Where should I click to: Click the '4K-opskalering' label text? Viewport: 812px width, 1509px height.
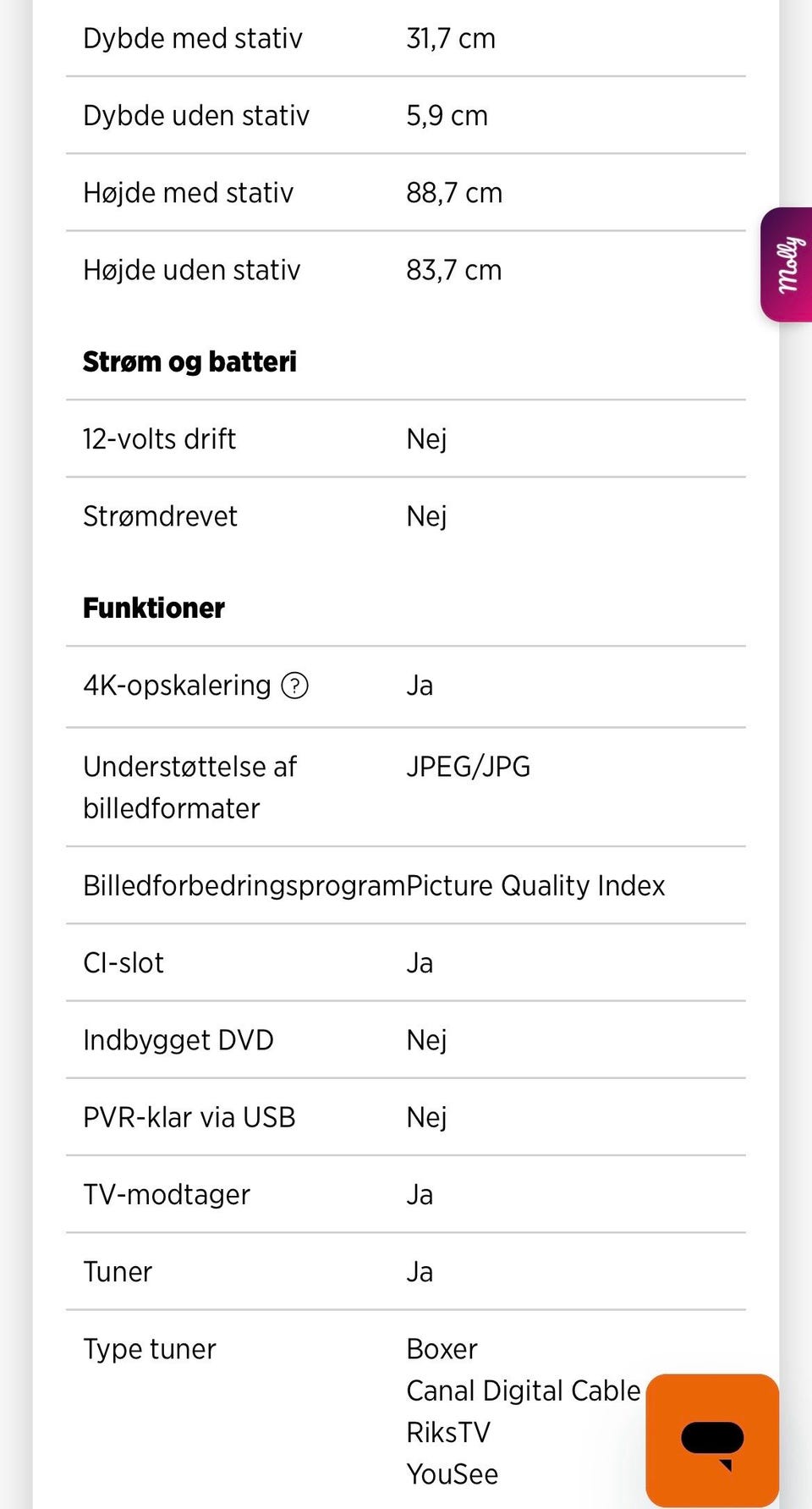[177, 685]
